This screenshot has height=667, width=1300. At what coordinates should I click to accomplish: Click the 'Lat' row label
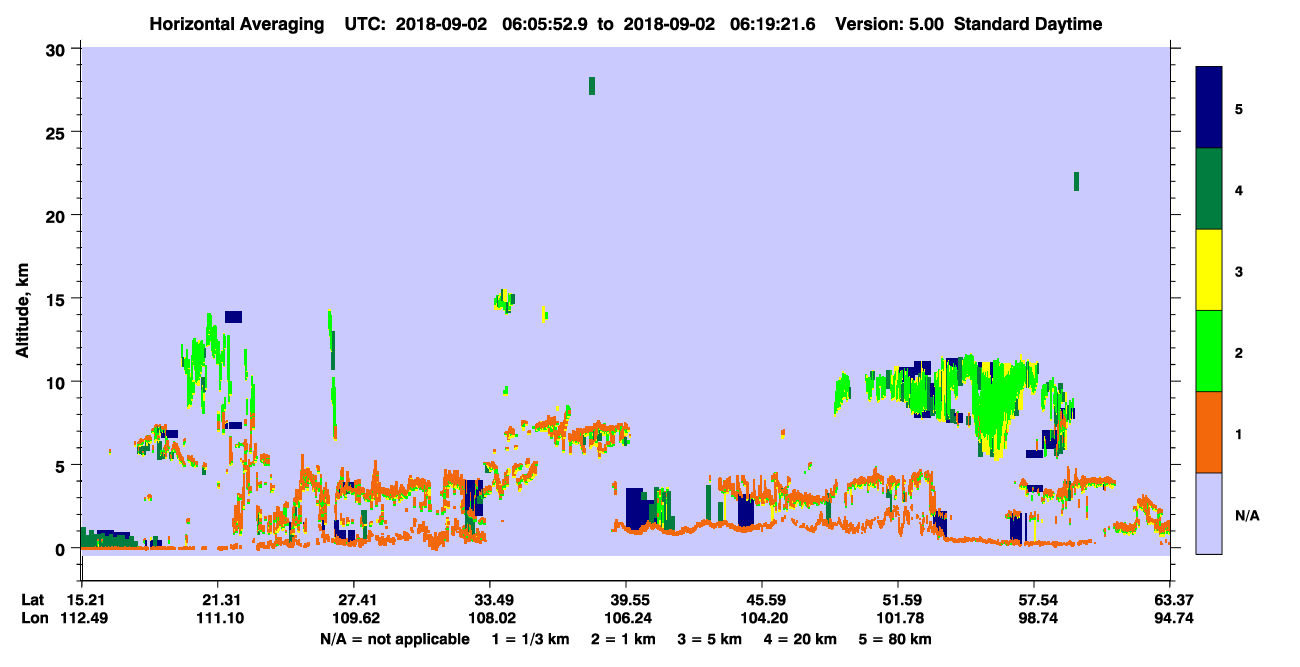pyautogui.click(x=32, y=600)
